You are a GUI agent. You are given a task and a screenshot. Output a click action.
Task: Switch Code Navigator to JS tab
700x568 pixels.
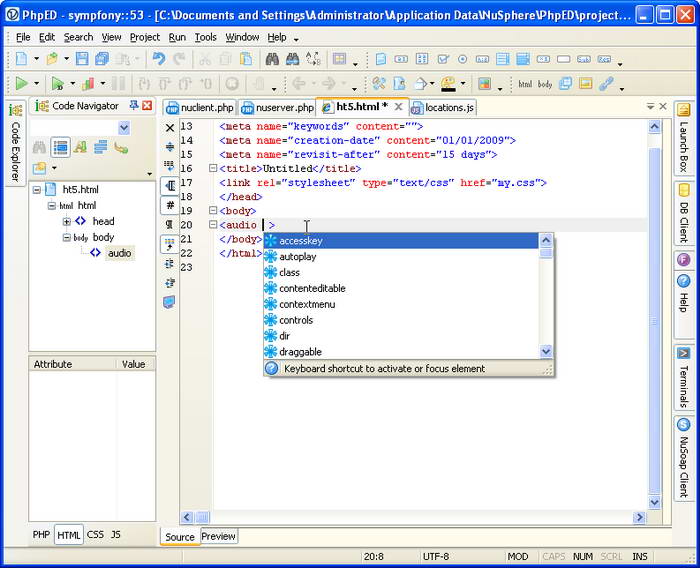(x=116, y=535)
